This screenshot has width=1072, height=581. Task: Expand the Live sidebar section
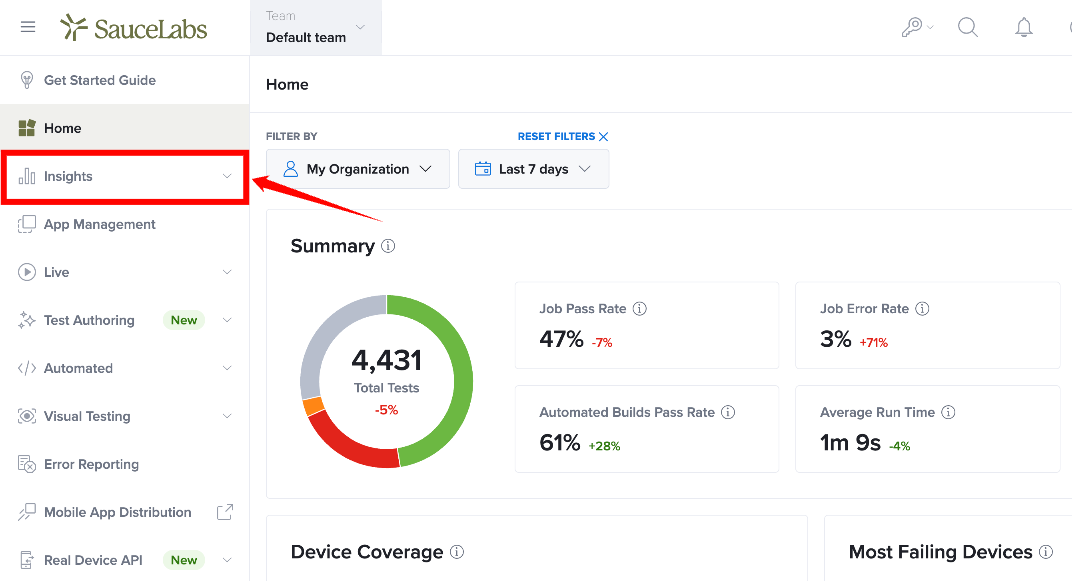coord(124,272)
